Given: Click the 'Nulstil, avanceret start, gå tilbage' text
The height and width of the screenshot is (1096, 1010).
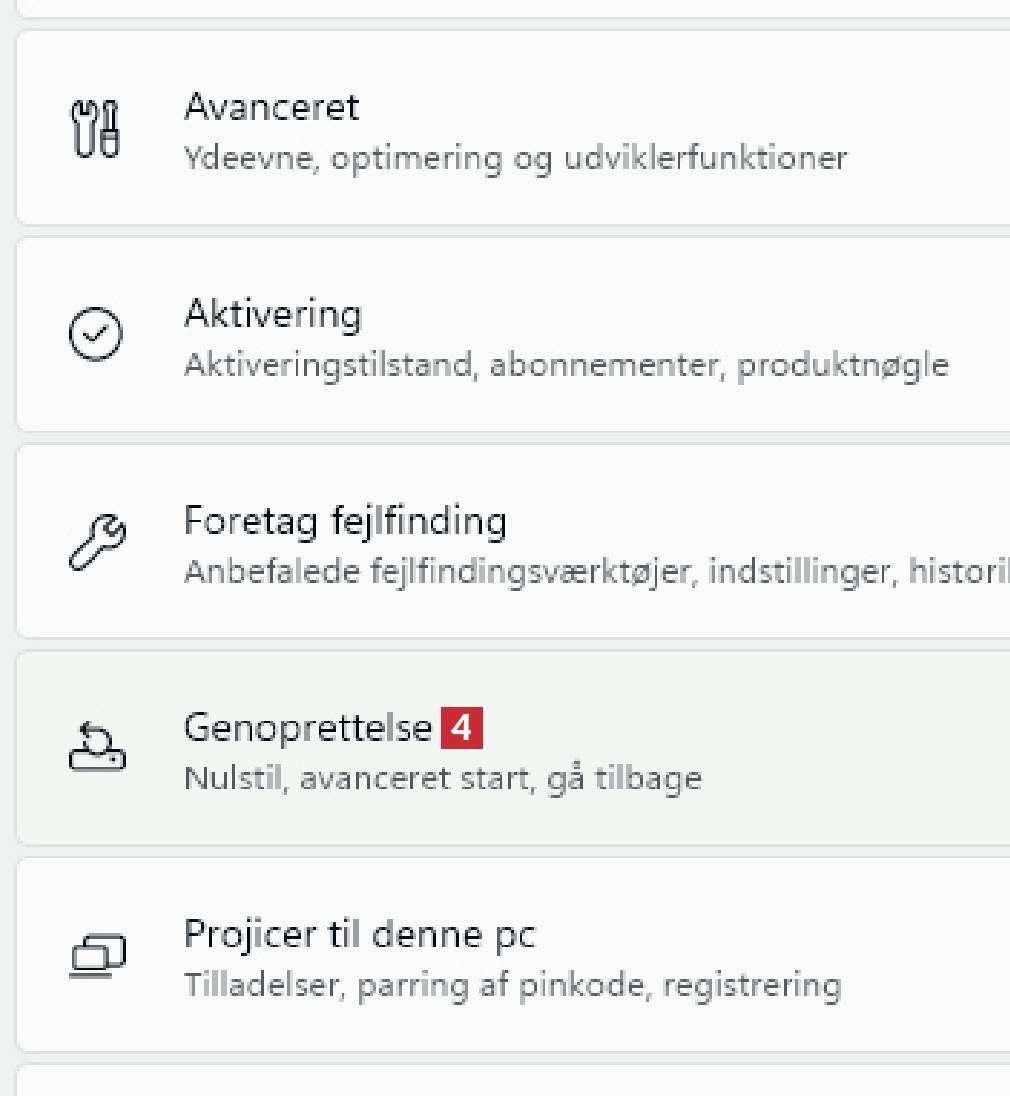Looking at the screenshot, I should pyautogui.click(x=442, y=778).
